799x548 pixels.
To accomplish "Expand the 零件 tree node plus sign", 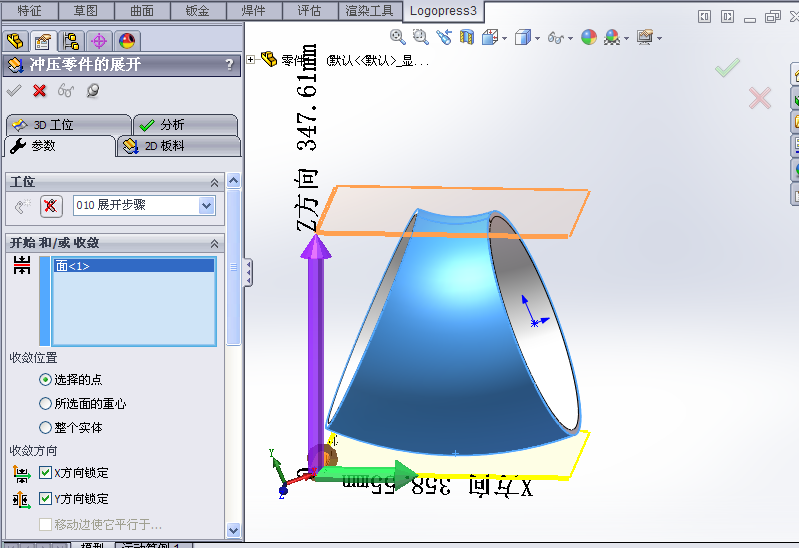I will click(250, 60).
